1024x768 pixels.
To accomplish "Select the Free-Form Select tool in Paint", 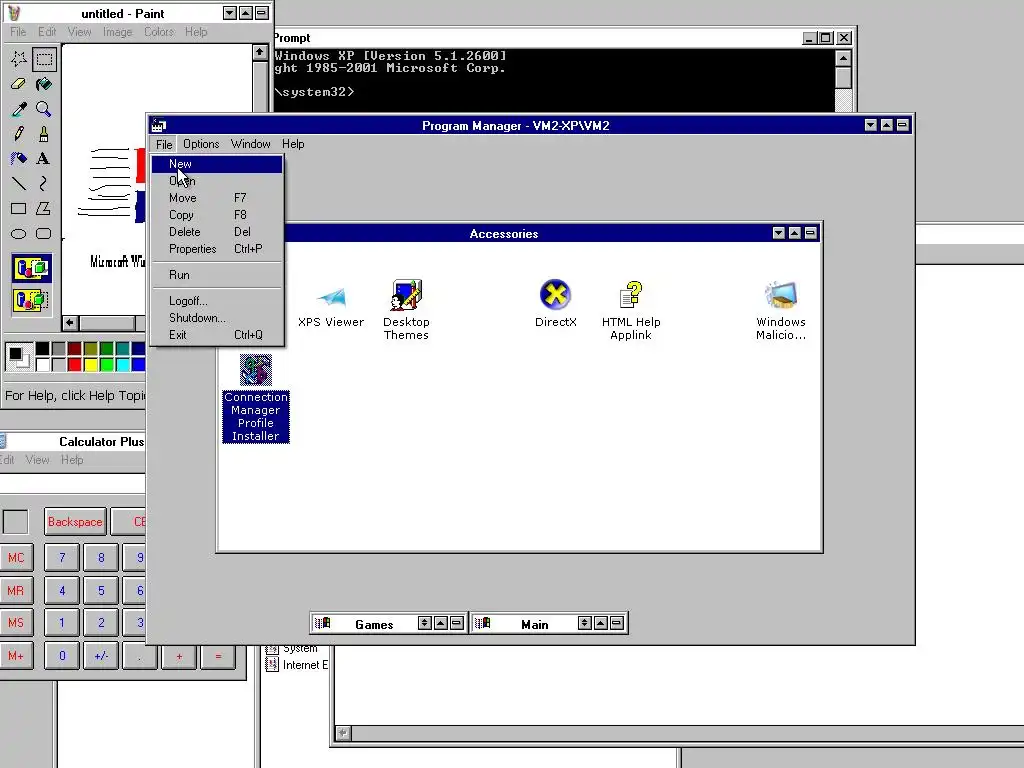I will pos(19,59).
